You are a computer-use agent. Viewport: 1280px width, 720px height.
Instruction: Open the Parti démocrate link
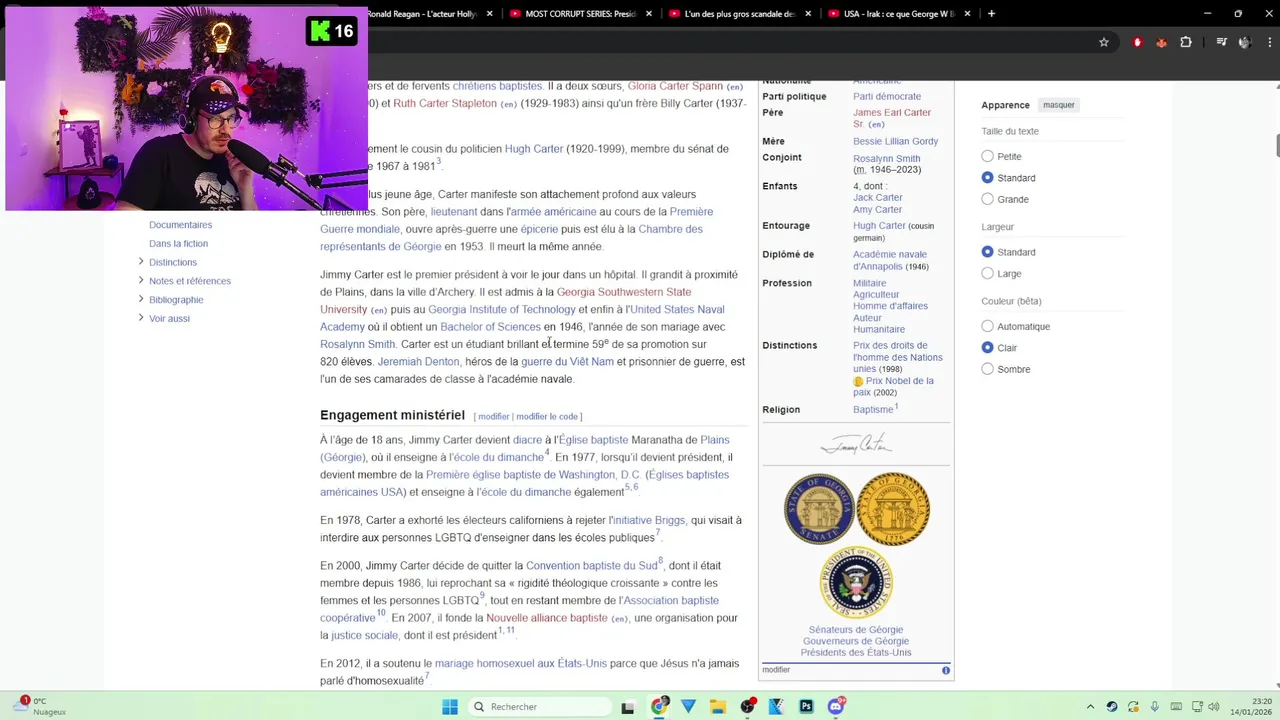pos(887,96)
